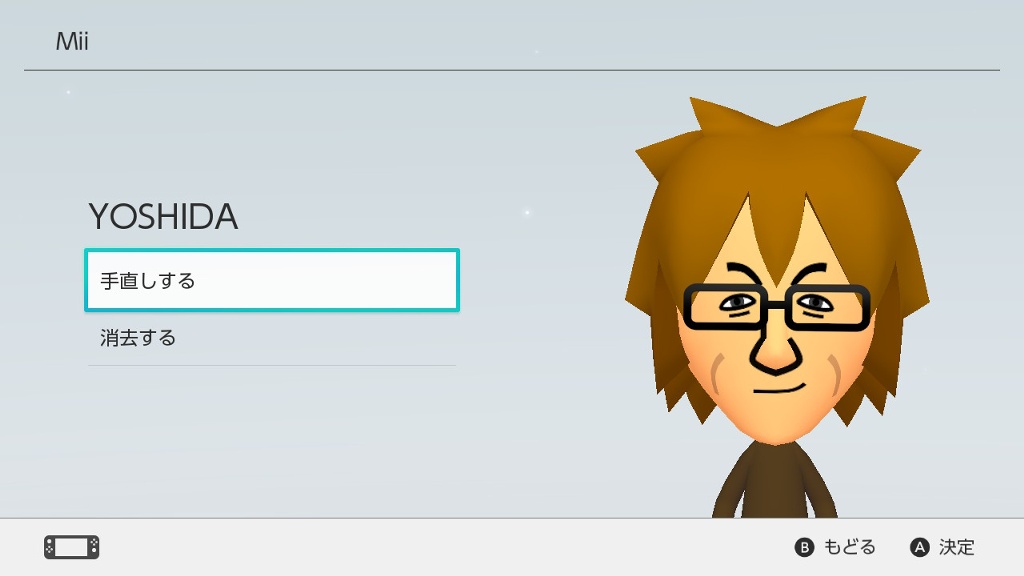Click the Mii's right eyebrow

808,273
